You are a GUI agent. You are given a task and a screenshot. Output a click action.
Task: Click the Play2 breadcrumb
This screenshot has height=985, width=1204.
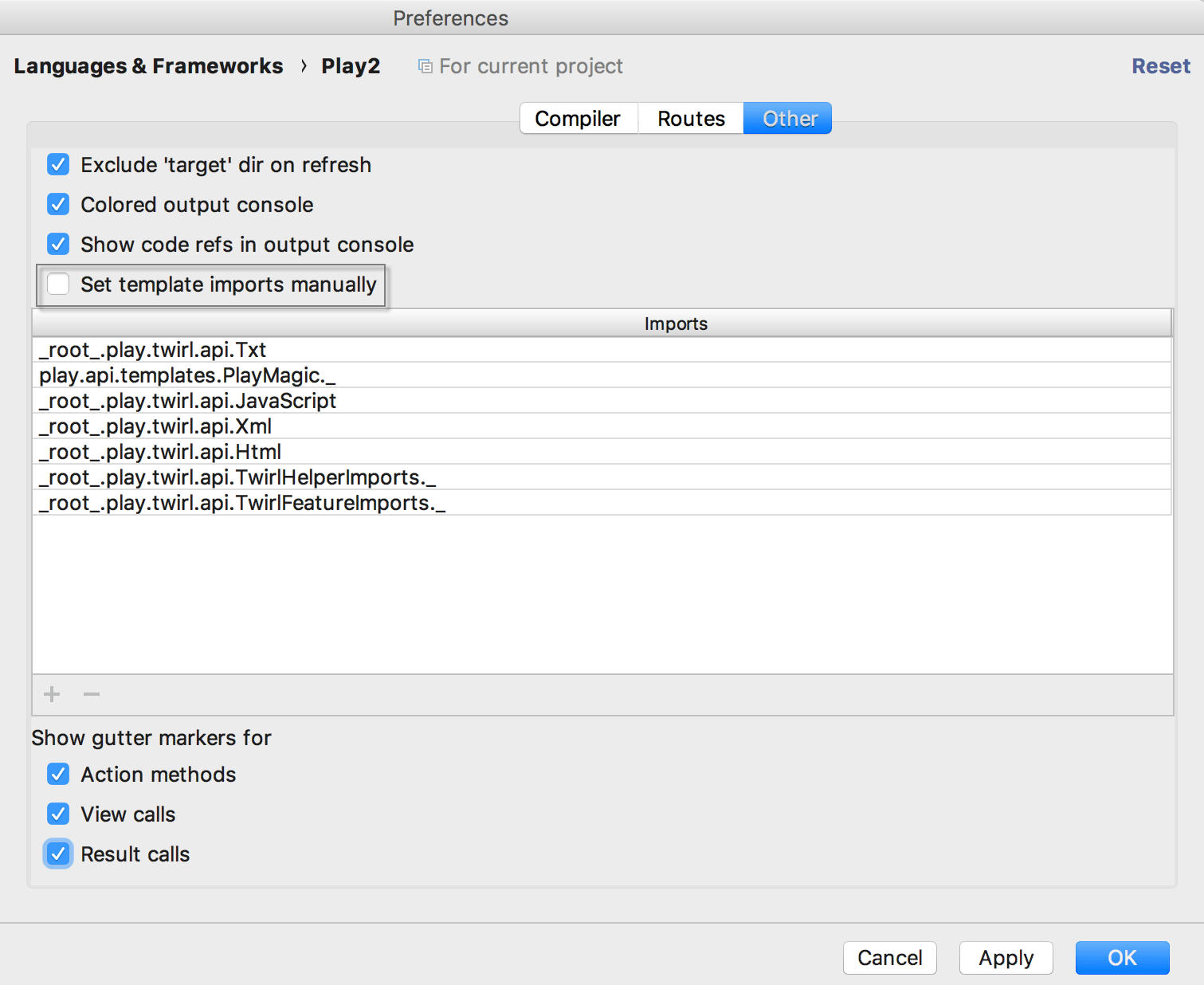point(351,66)
